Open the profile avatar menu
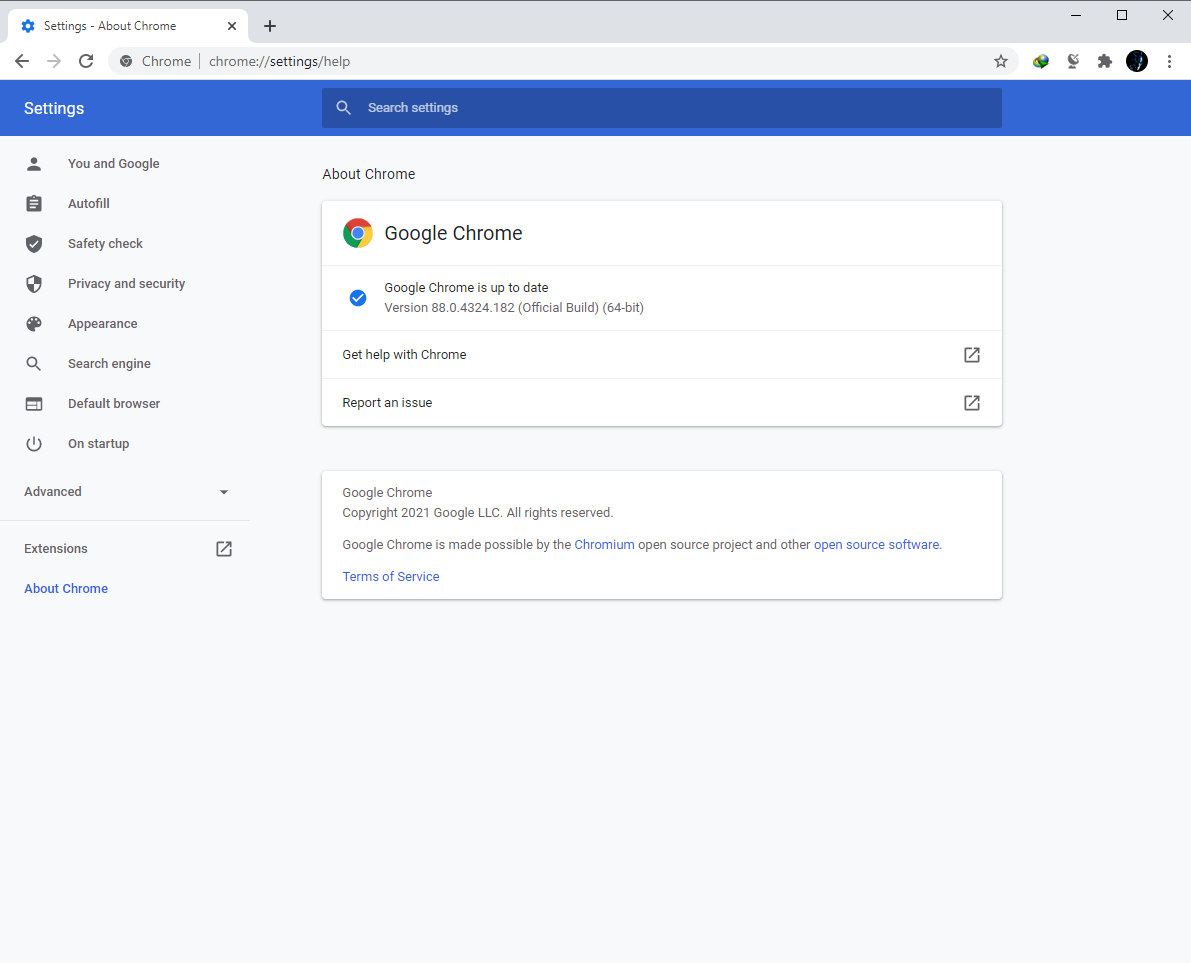Screen dimensions: 1191x963 (x=1136, y=62)
